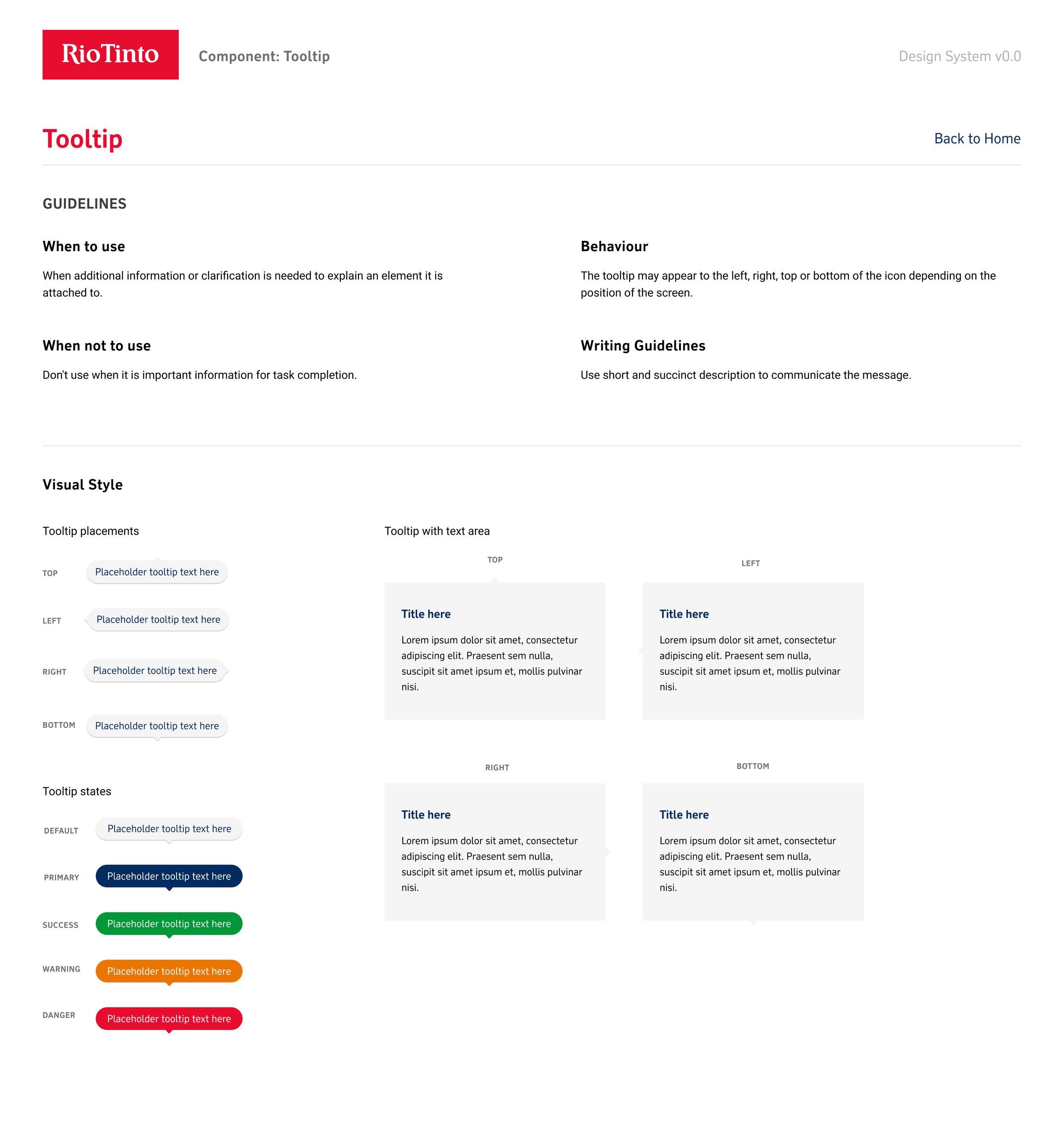Click the Tooltip with text area subheading
The image size is (1064, 1135).
[x=437, y=531]
